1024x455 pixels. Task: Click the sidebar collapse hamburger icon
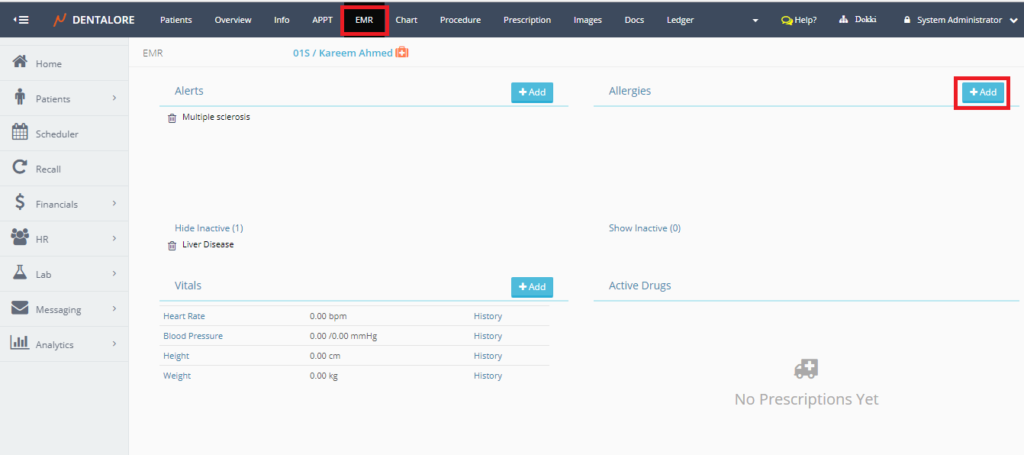21,19
